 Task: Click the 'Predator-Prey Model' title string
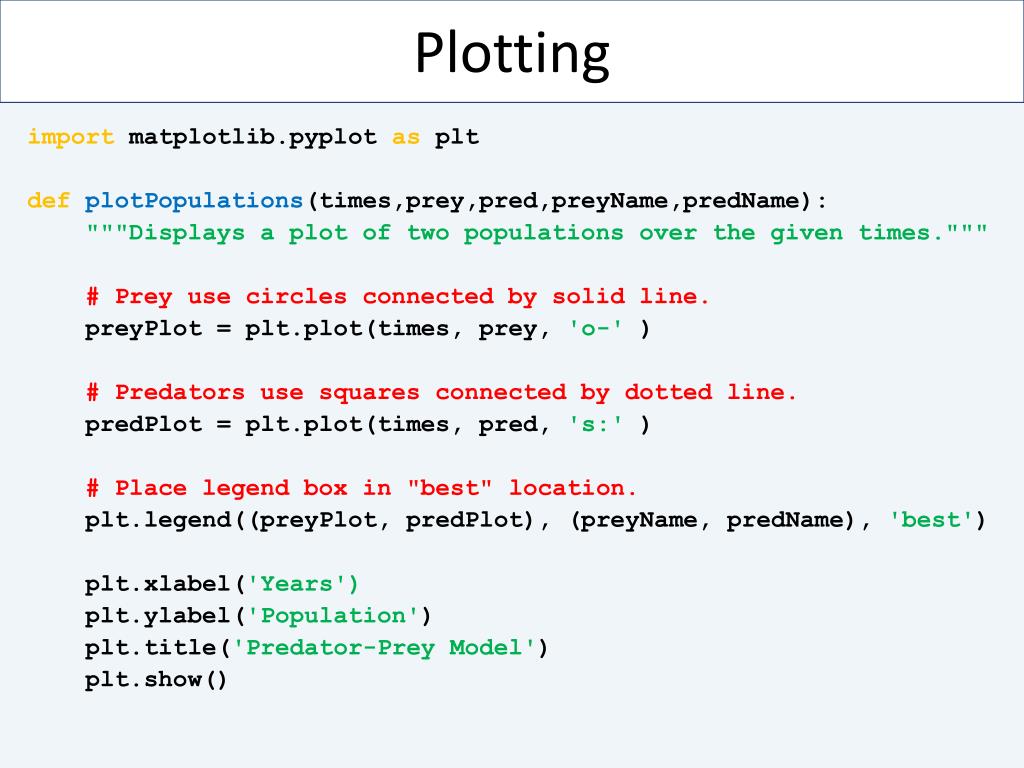(x=383, y=648)
